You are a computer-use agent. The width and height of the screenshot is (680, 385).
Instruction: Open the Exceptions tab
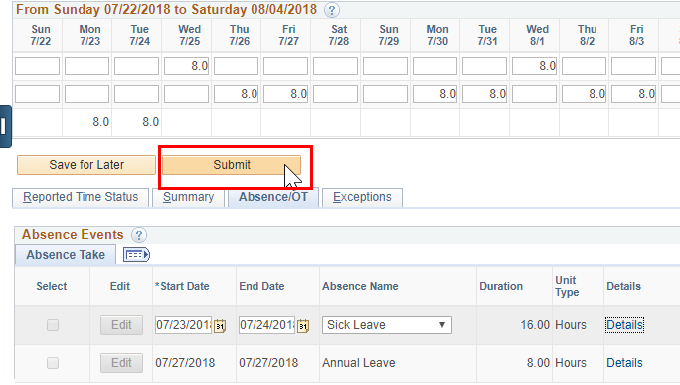(x=362, y=197)
